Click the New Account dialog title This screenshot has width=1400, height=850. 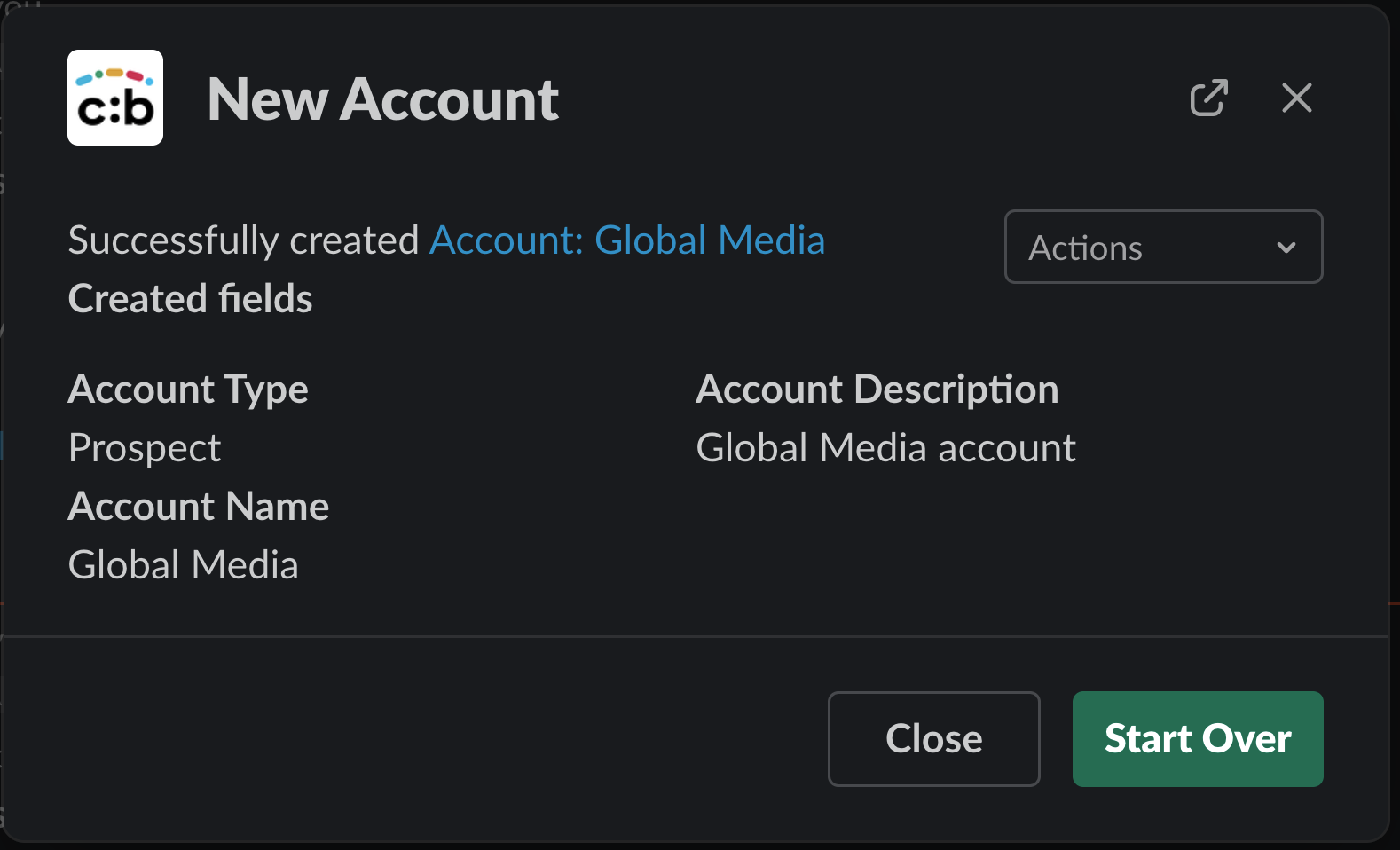(382, 98)
